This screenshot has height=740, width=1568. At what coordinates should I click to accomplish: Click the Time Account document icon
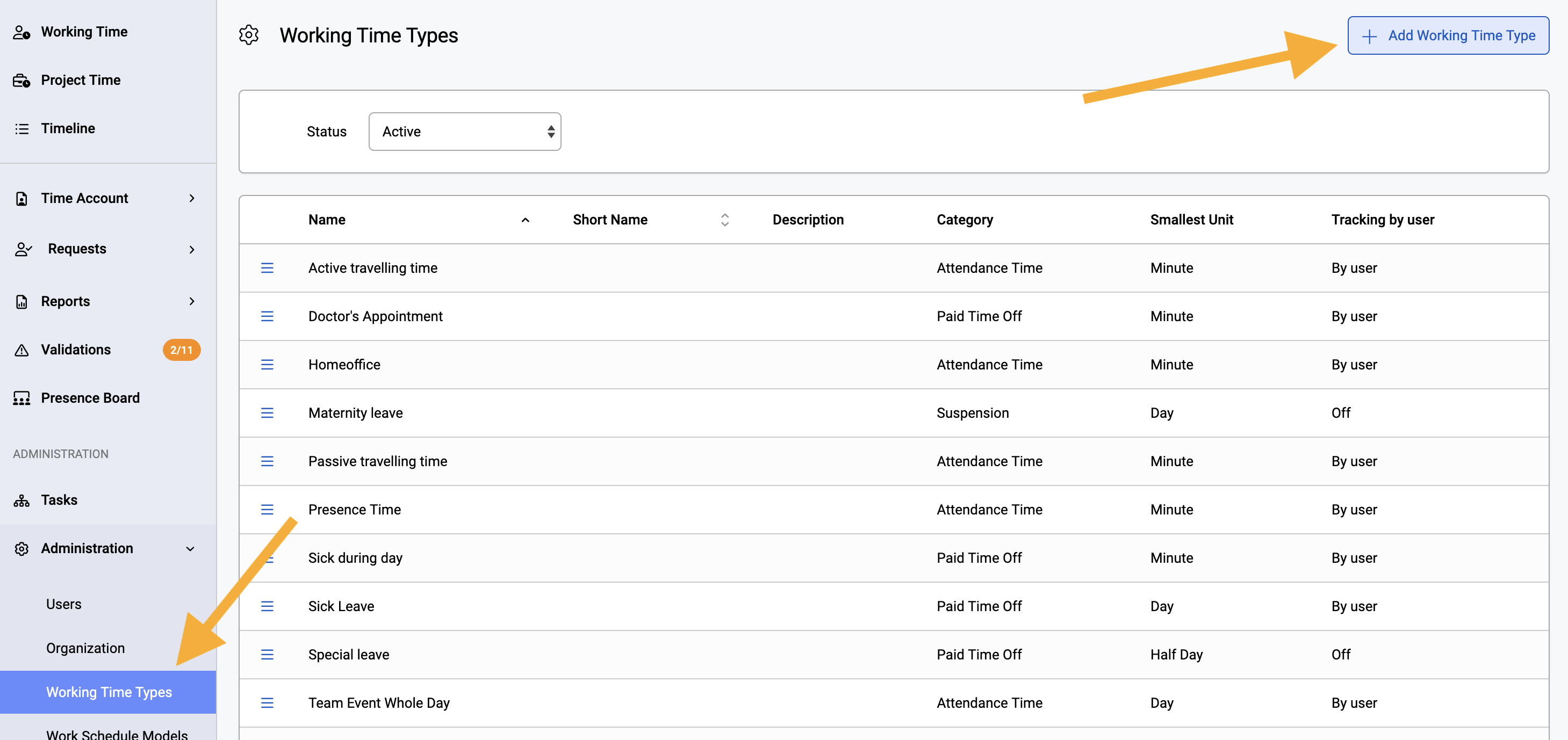pyautogui.click(x=22, y=198)
